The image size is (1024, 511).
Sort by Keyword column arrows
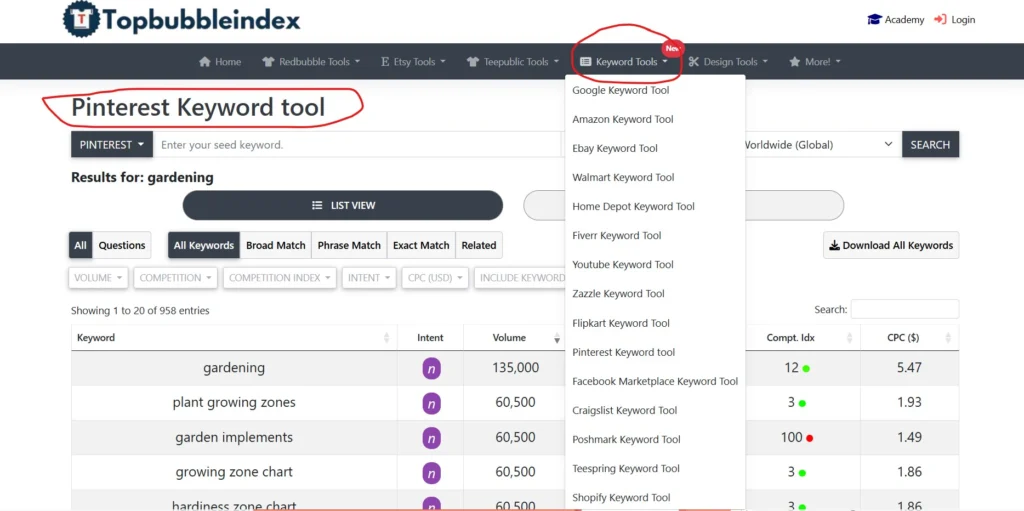(x=387, y=338)
